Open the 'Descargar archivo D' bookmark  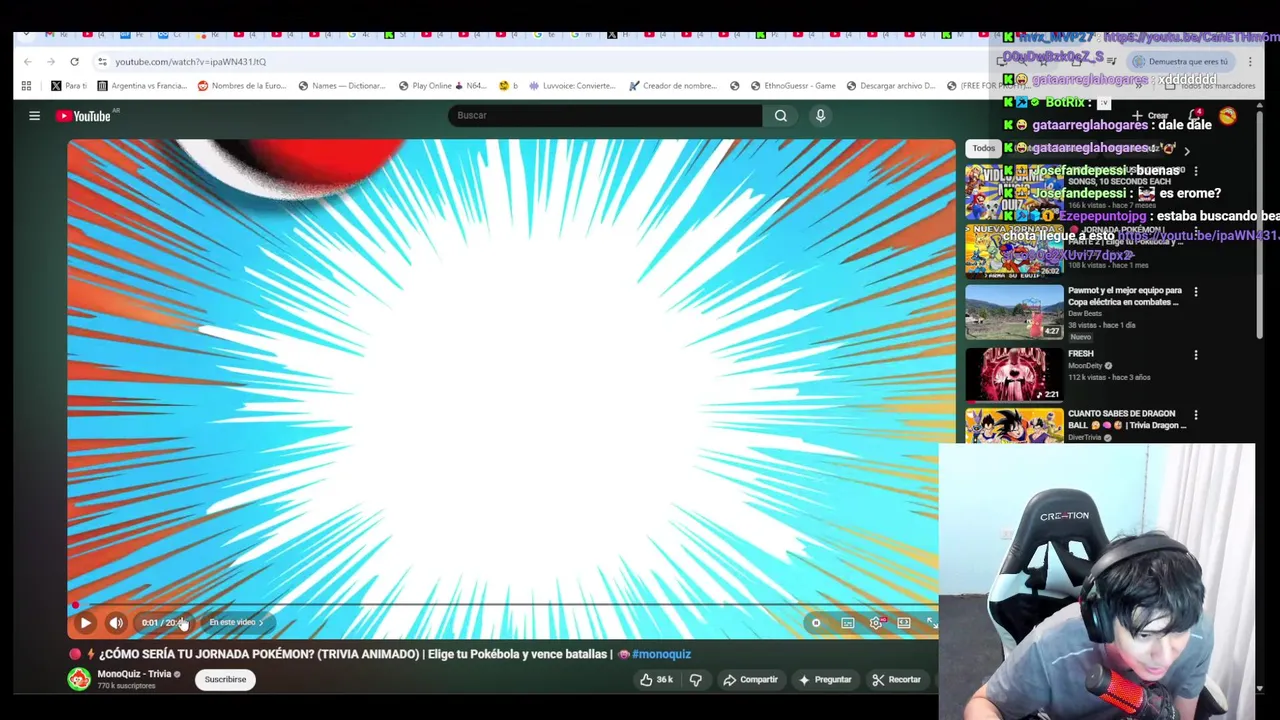click(x=890, y=86)
